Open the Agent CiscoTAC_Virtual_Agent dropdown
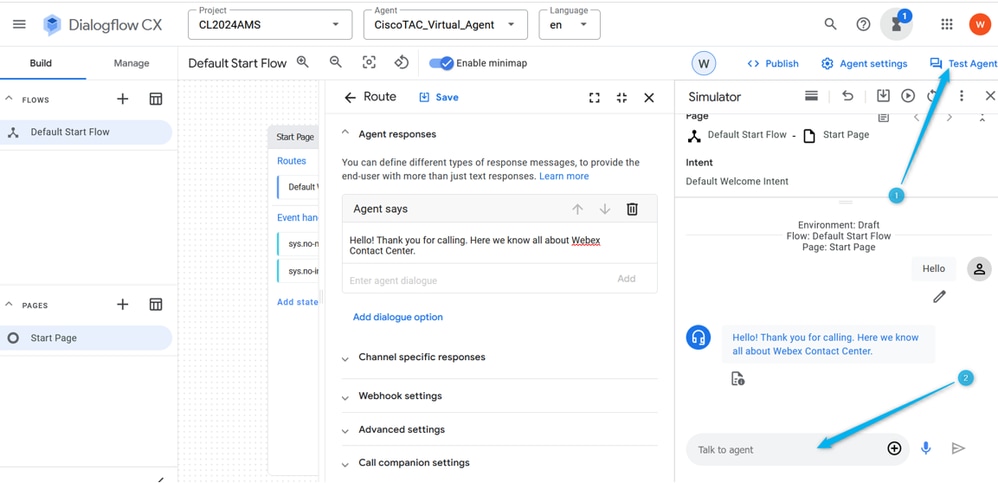The image size is (998, 483). [x=446, y=24]
